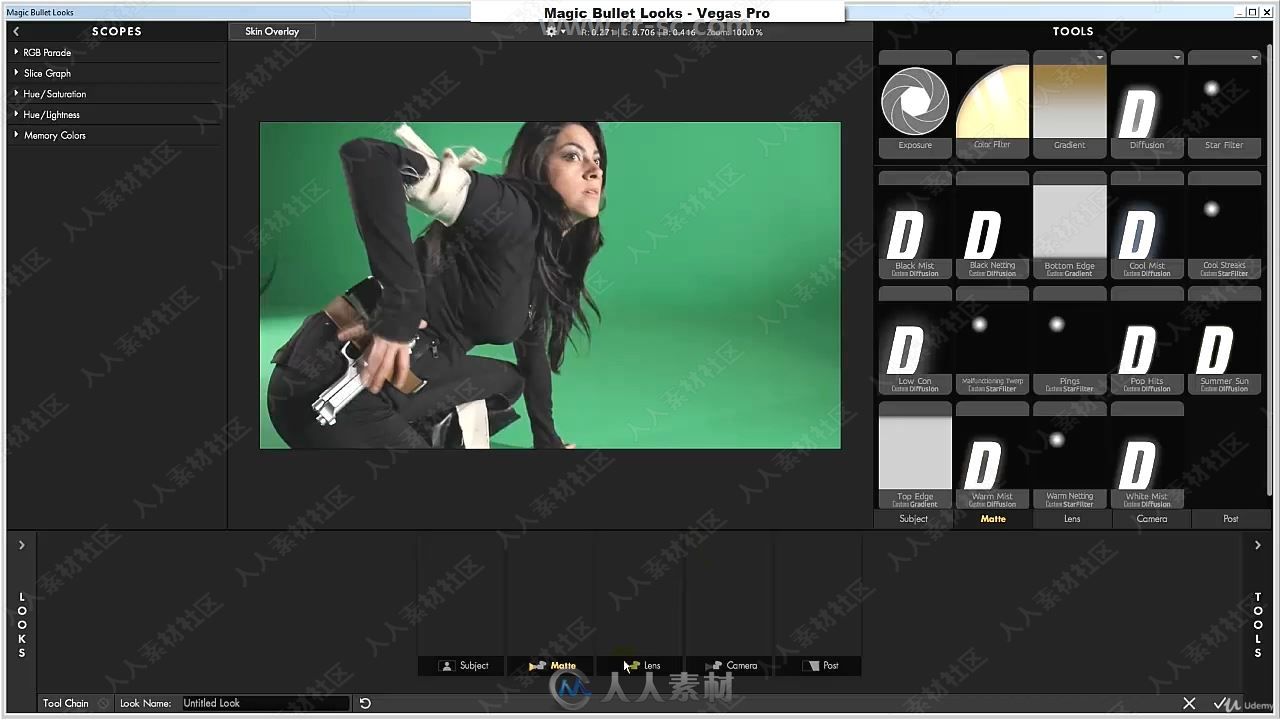Open the Star Filter tool dropdown arrow
This screenshot has width=1280, height=720.
tap(1254, 58)
